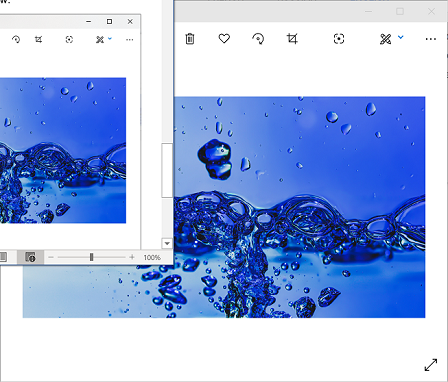The height and width of the screenshot is (382, 448).
Task: Select the highlighted view mode icon in the status bar
Action: coord(30,257)
